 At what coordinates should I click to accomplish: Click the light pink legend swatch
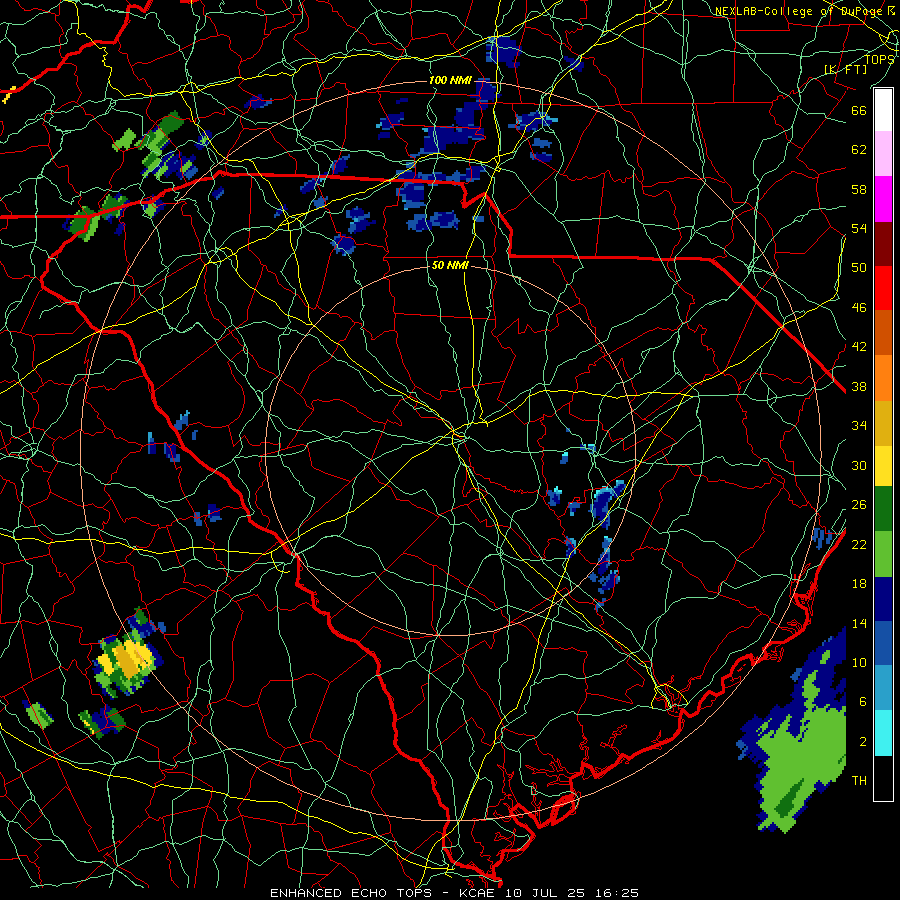(x=883, y=154)
